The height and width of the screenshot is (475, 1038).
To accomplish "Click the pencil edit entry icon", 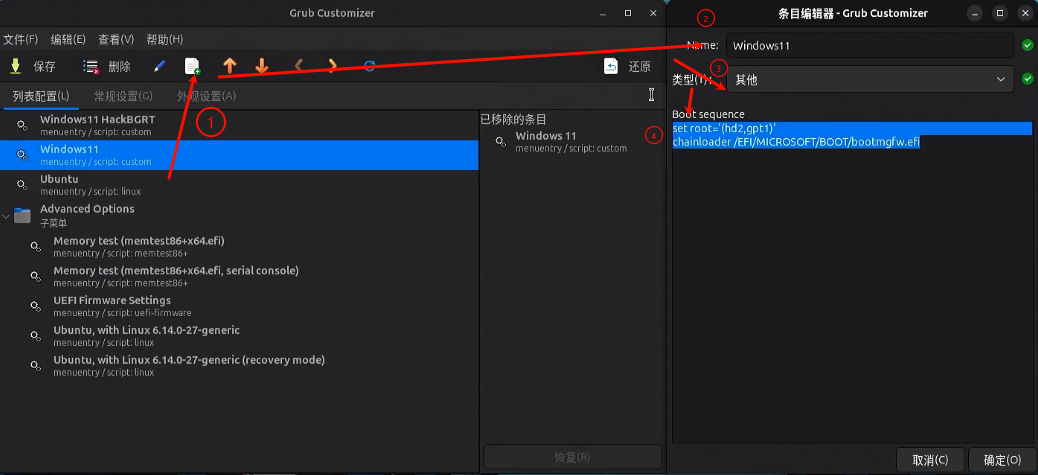I will (159, 67).
